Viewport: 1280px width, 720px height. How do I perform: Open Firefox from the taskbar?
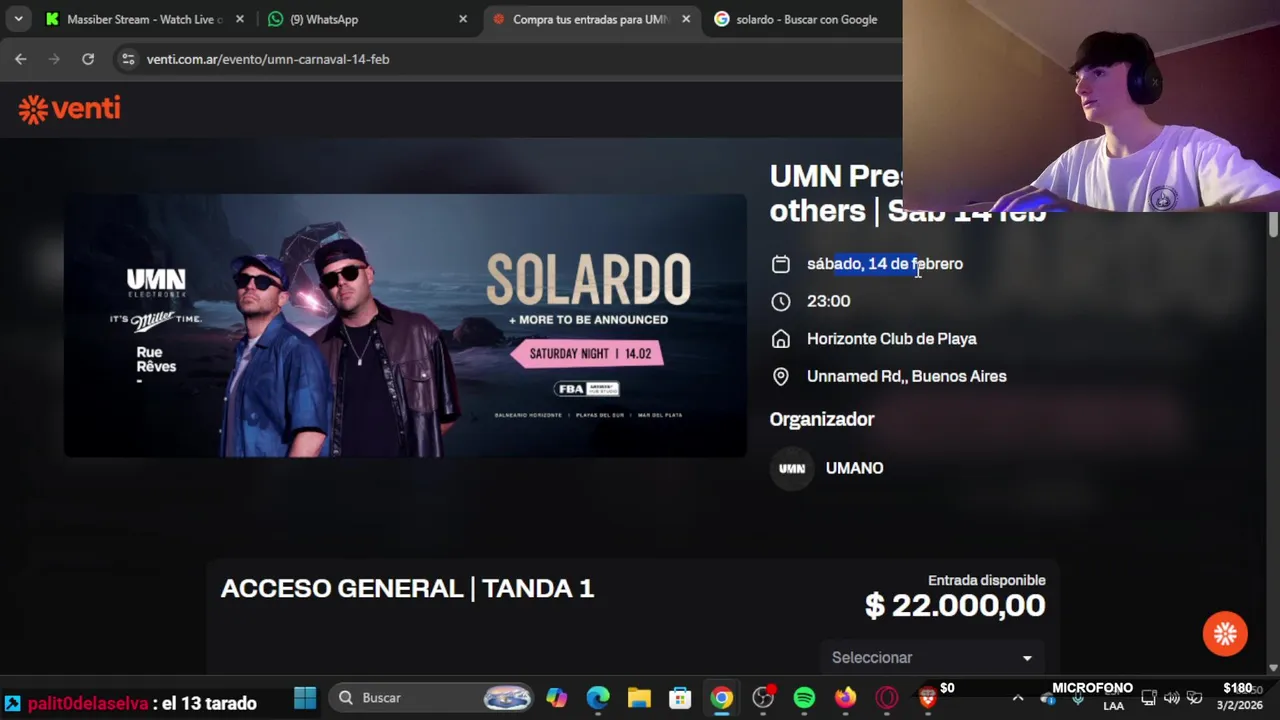(x=846, y=698)
